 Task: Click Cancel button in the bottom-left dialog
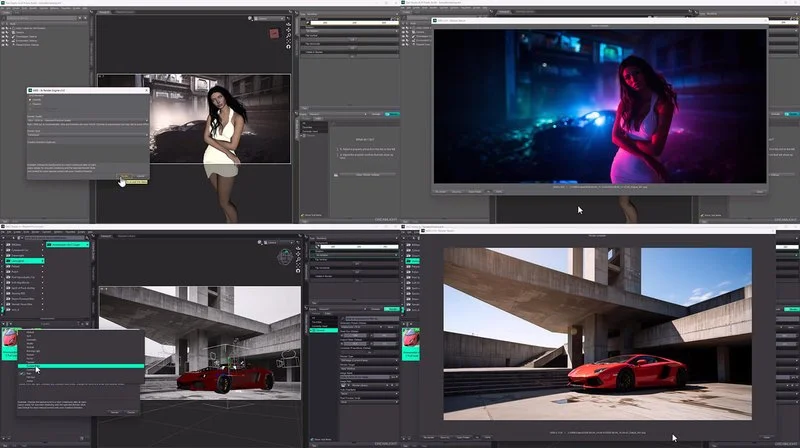click(x=131, y=412)
